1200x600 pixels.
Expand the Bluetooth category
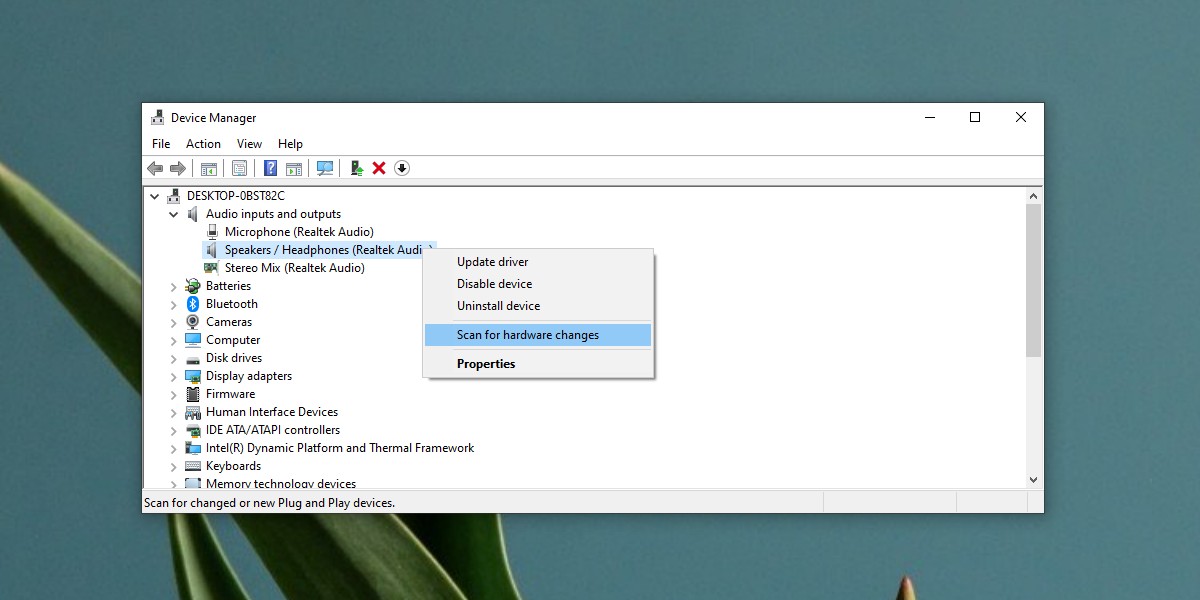tap(173, 304)
